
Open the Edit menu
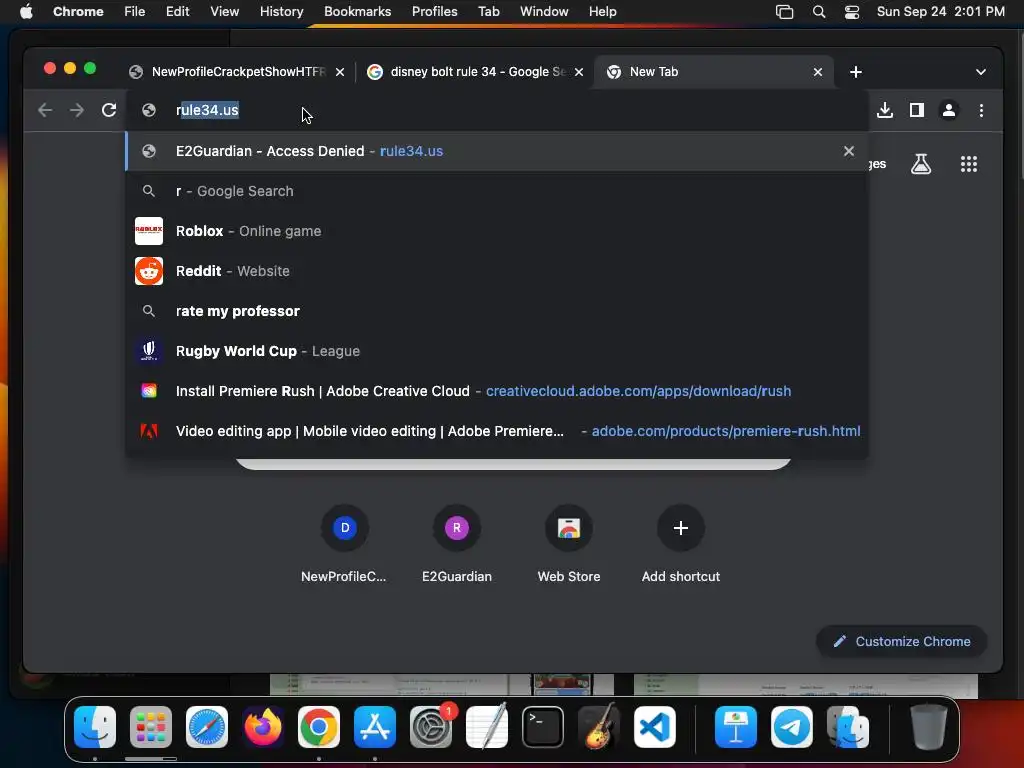pos(177,12)
